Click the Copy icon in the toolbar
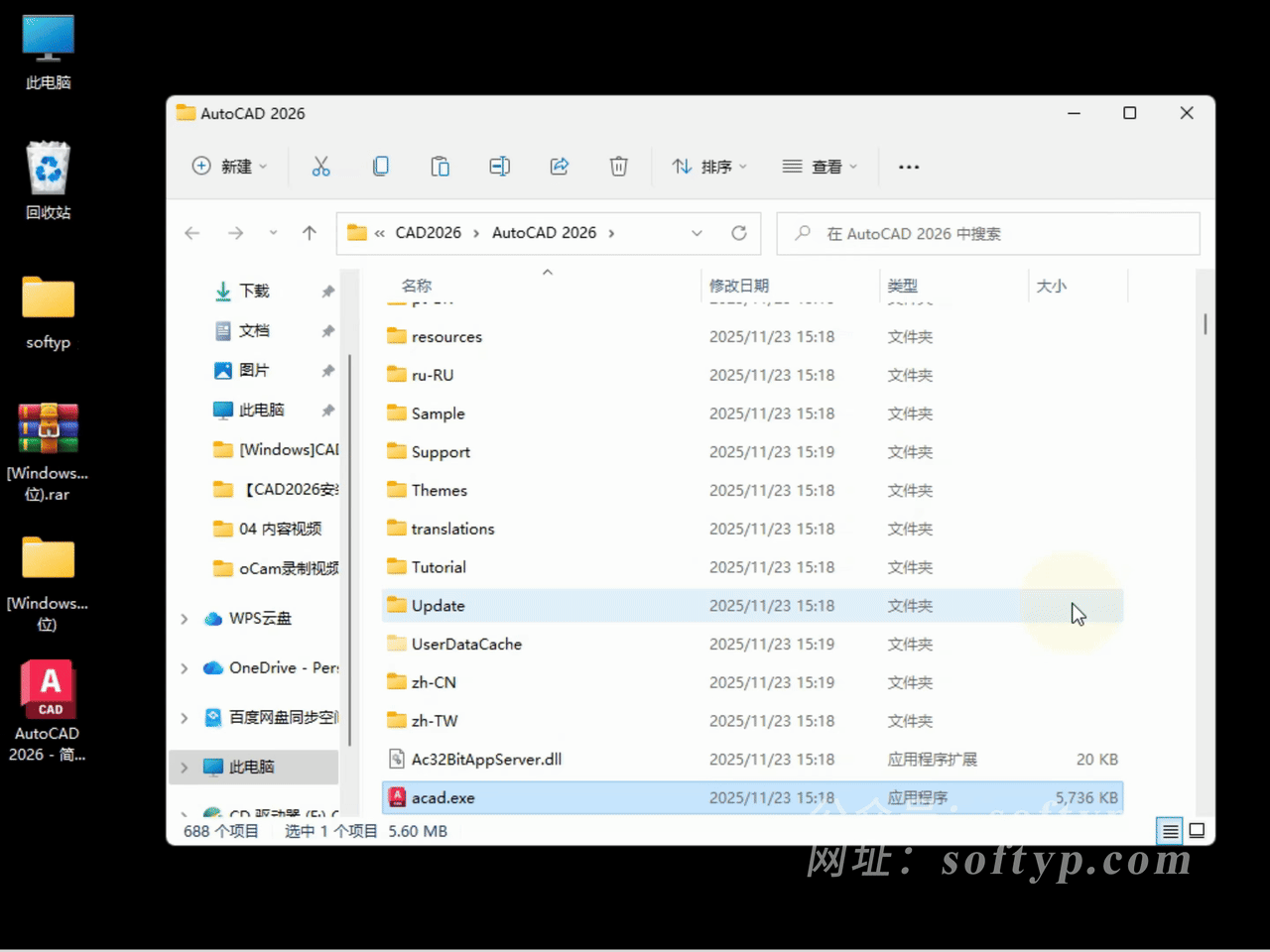Screen dimensions: 1270x952 pyautogui.click(x=380, y=166)
